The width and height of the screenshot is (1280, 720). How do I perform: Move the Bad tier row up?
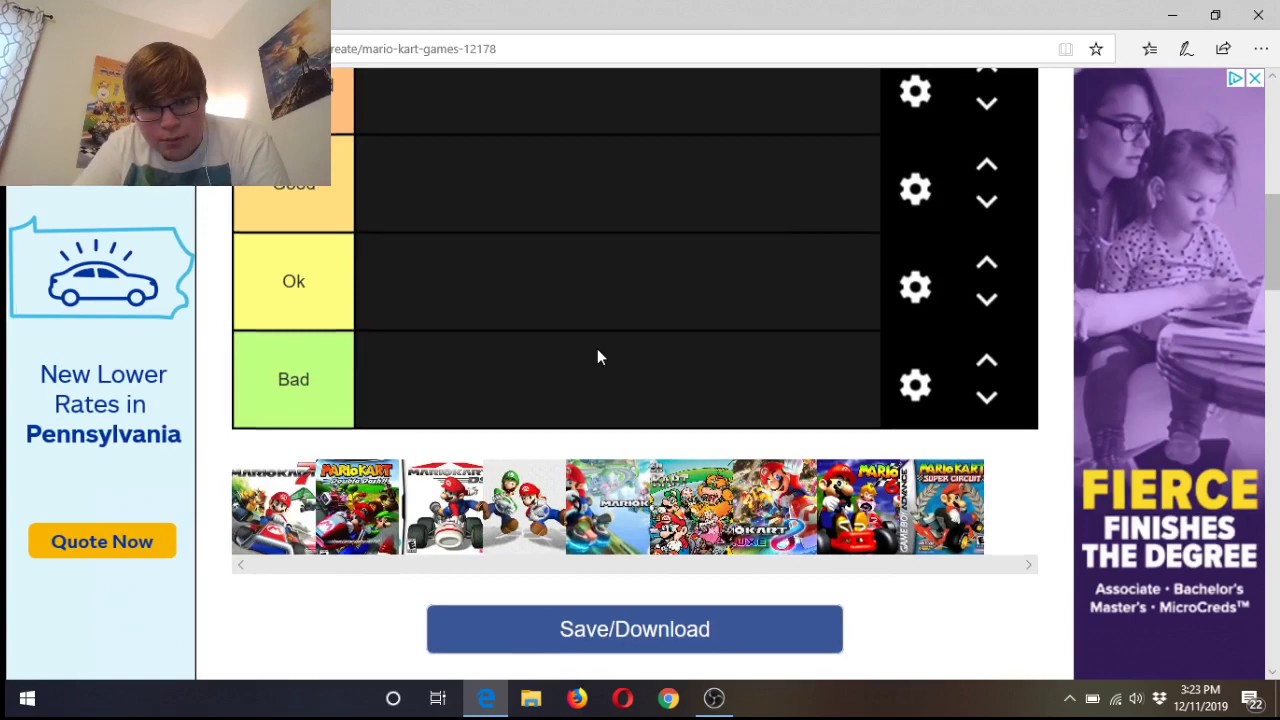pos(986,361)
